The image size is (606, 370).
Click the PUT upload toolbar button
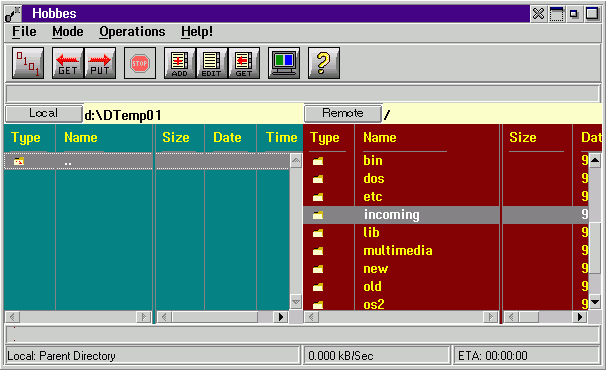pos(100,63)
